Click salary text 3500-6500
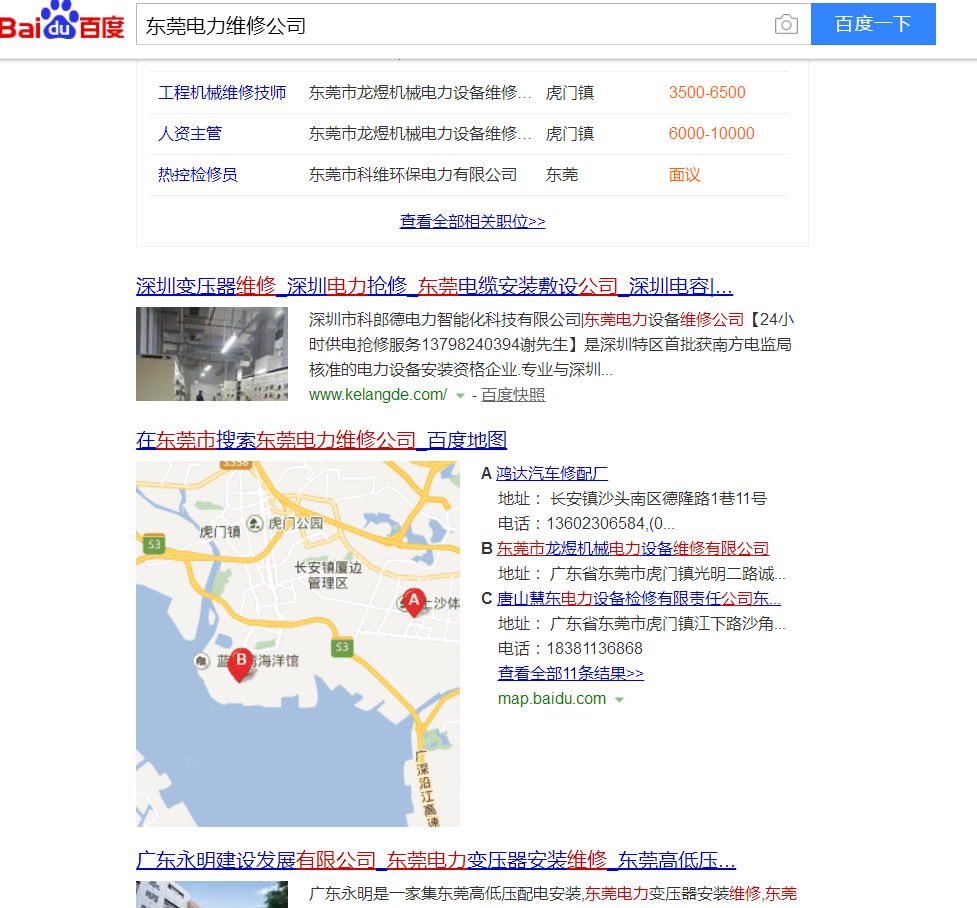This screenshot has height=908, width=977. [x=707, y=93]
